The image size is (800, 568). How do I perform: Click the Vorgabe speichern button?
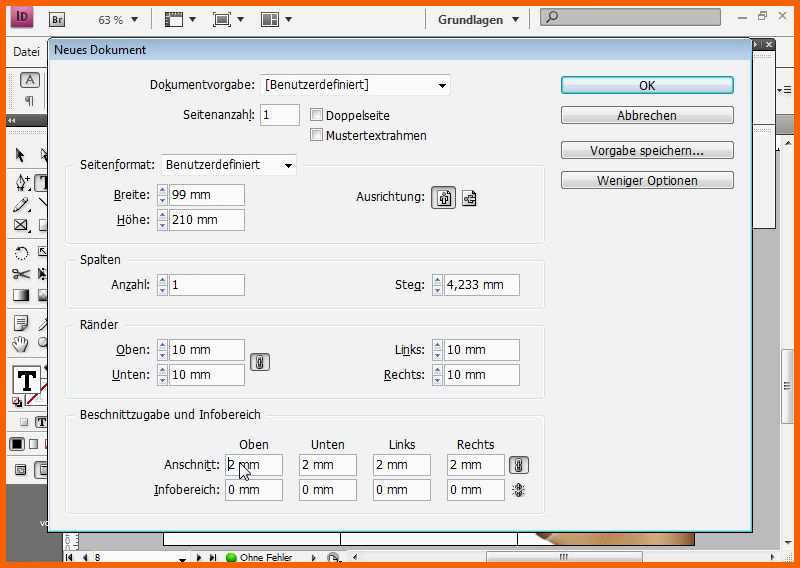point(647,151)
